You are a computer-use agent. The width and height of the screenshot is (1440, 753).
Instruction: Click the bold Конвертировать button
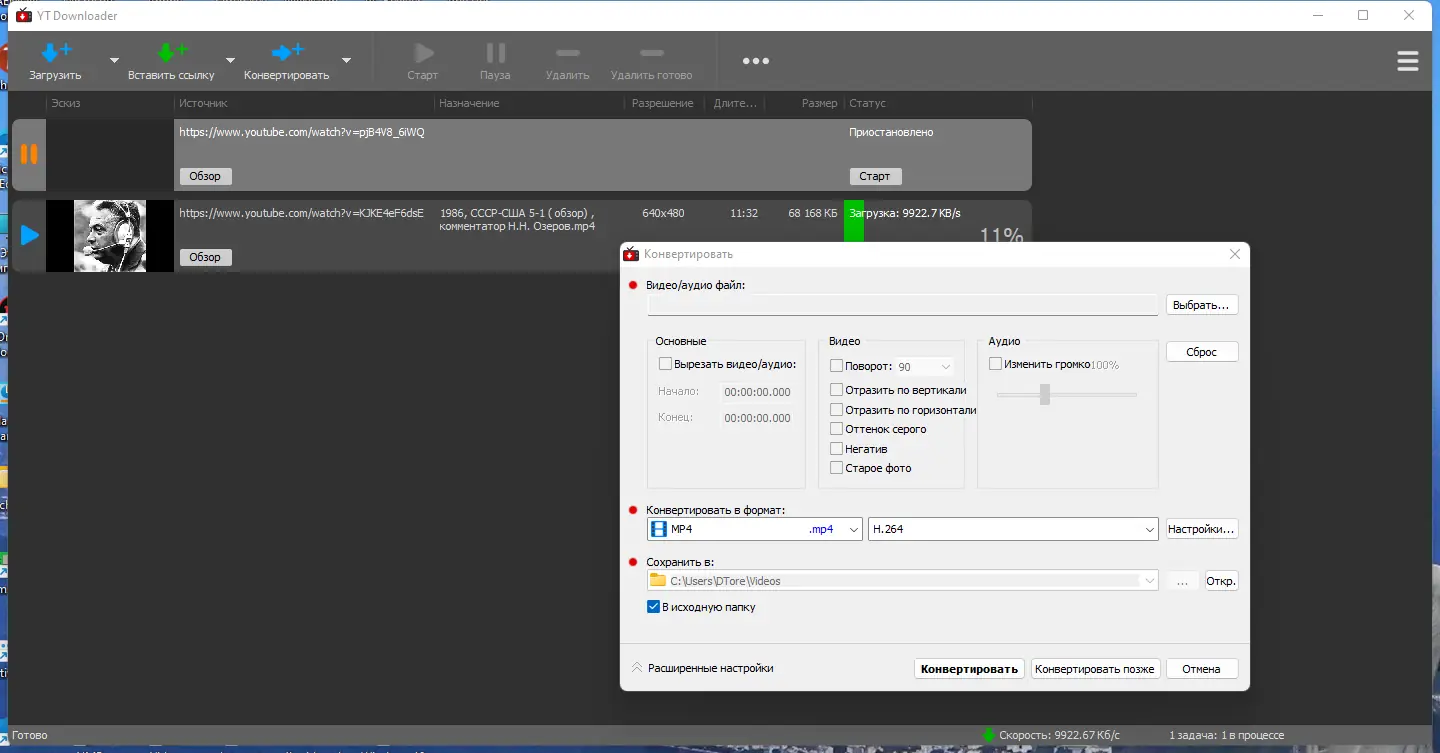click(x=969, y=669)
